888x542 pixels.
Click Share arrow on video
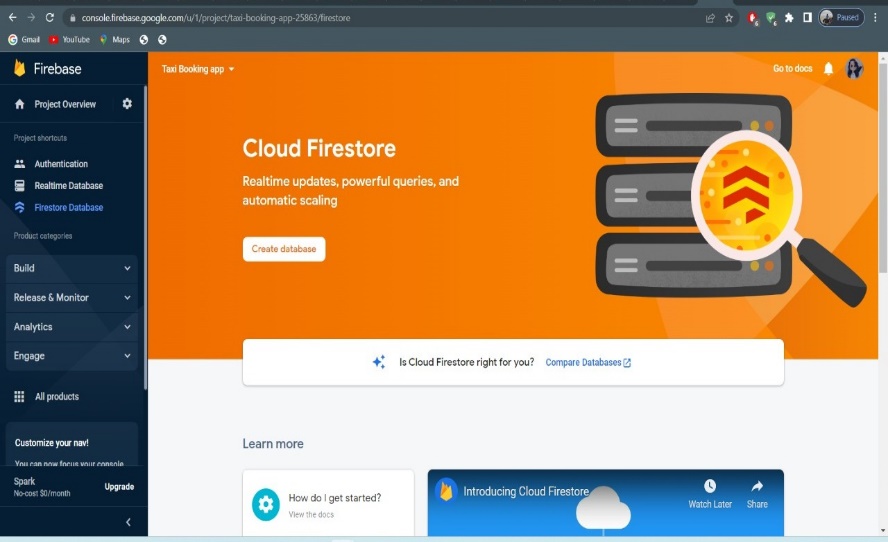[757, 486]
